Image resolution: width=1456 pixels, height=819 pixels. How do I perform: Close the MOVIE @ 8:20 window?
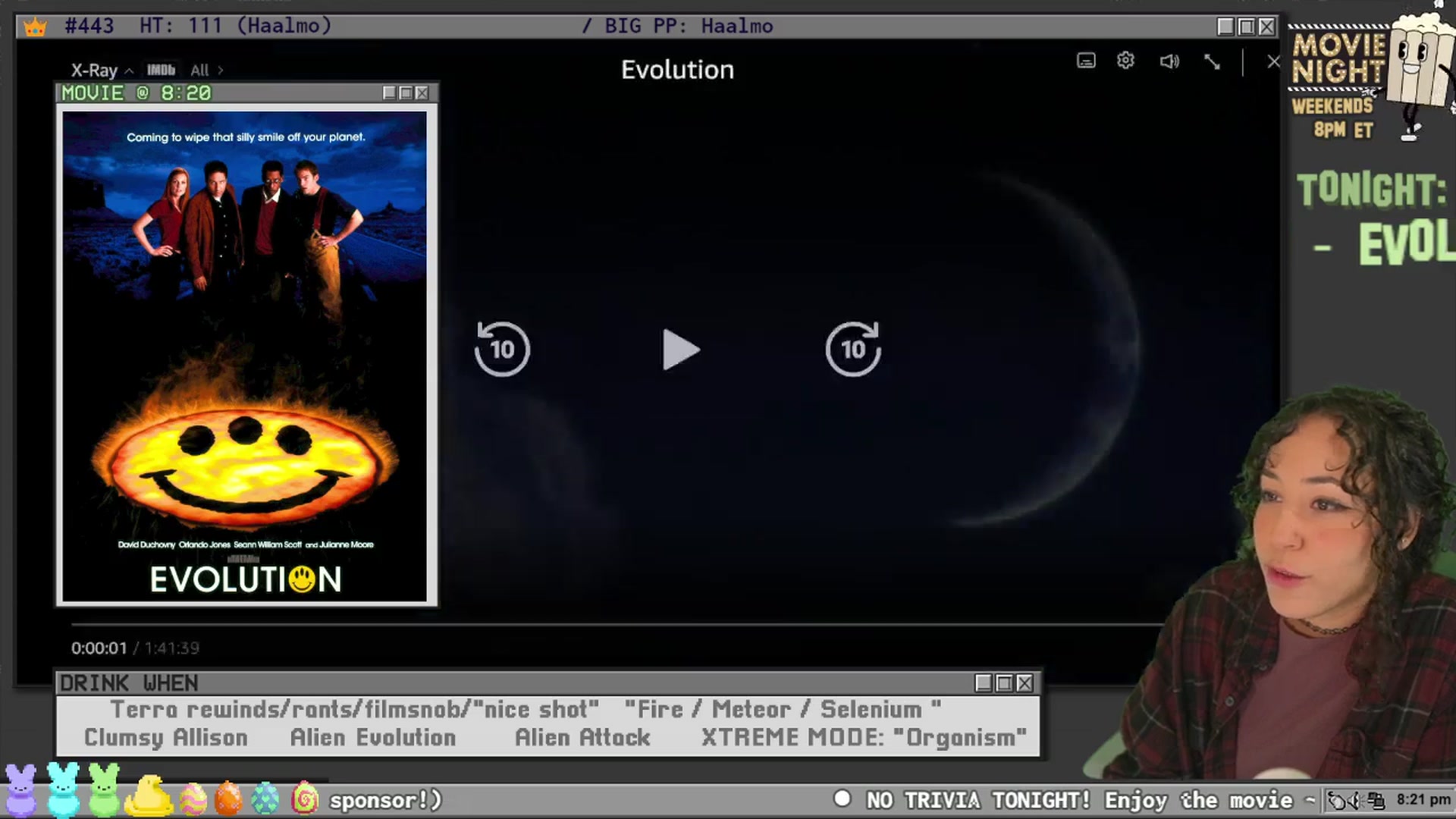point(422,93)
